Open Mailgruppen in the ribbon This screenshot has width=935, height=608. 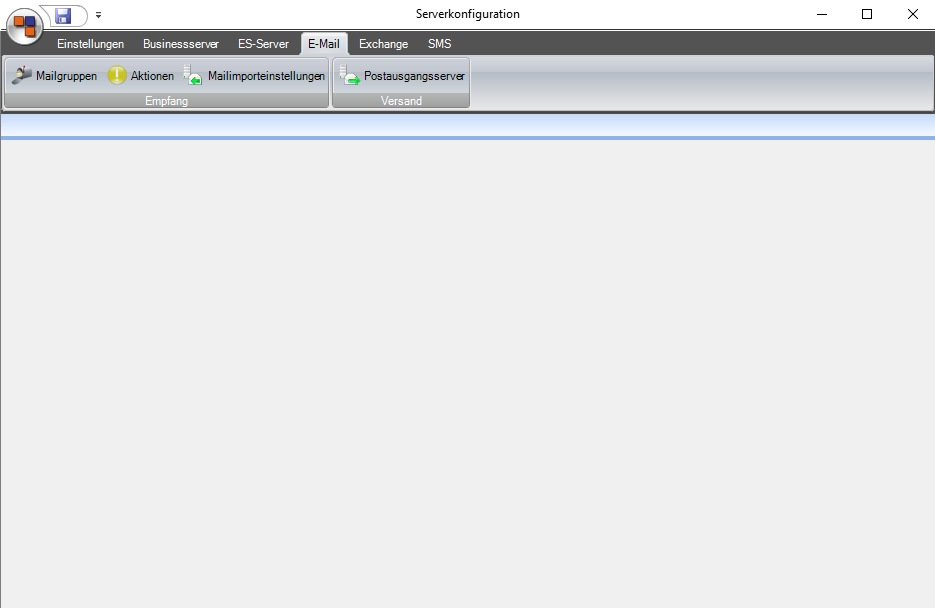(54, 76)
